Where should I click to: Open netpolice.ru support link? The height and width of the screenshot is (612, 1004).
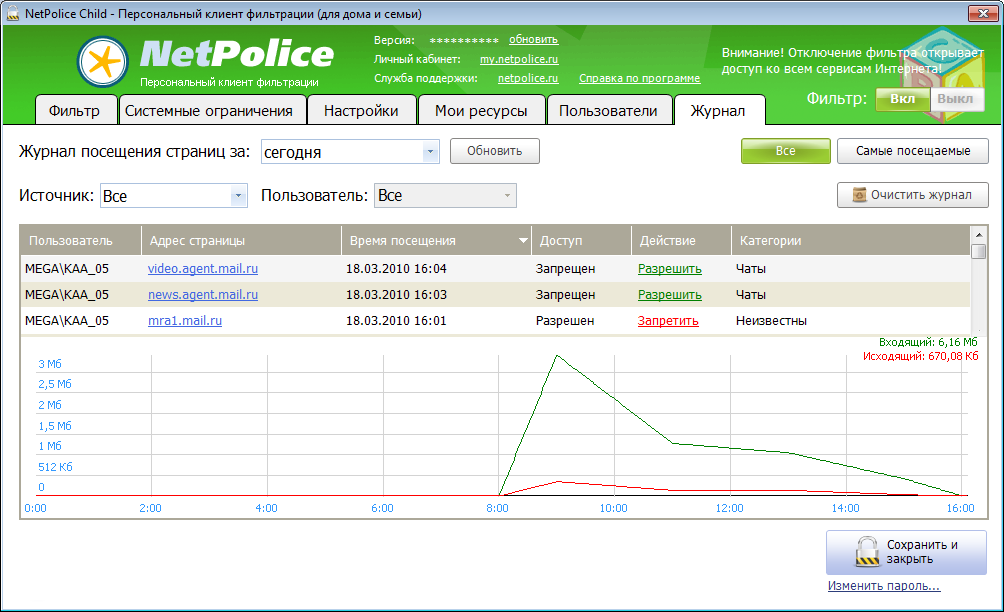click(528, 78)
